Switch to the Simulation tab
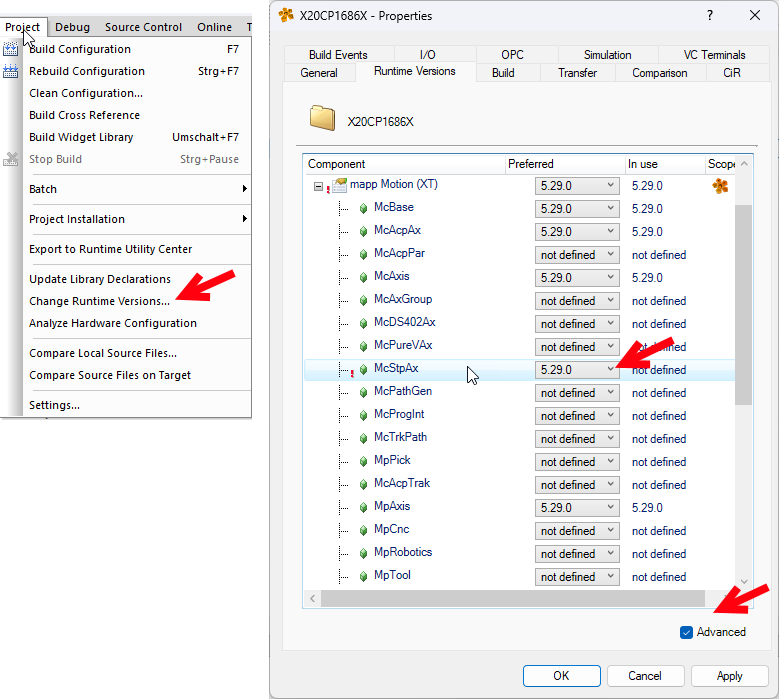 coord(608,55)
